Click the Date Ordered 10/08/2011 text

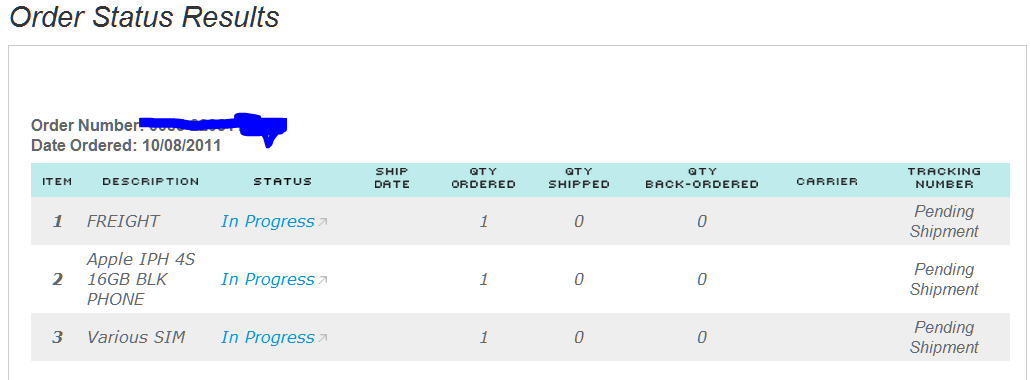126,146
